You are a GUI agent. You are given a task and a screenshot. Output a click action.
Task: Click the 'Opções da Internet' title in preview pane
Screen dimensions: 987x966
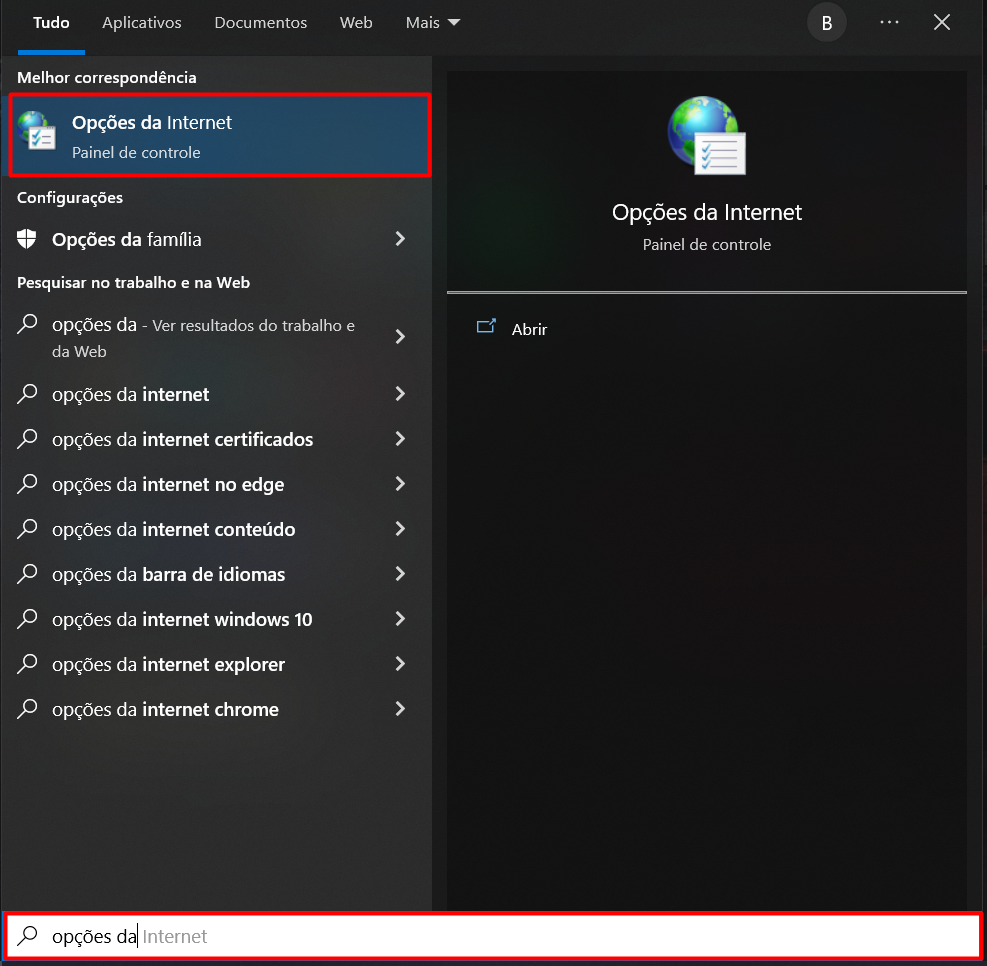tap(706, 213)
